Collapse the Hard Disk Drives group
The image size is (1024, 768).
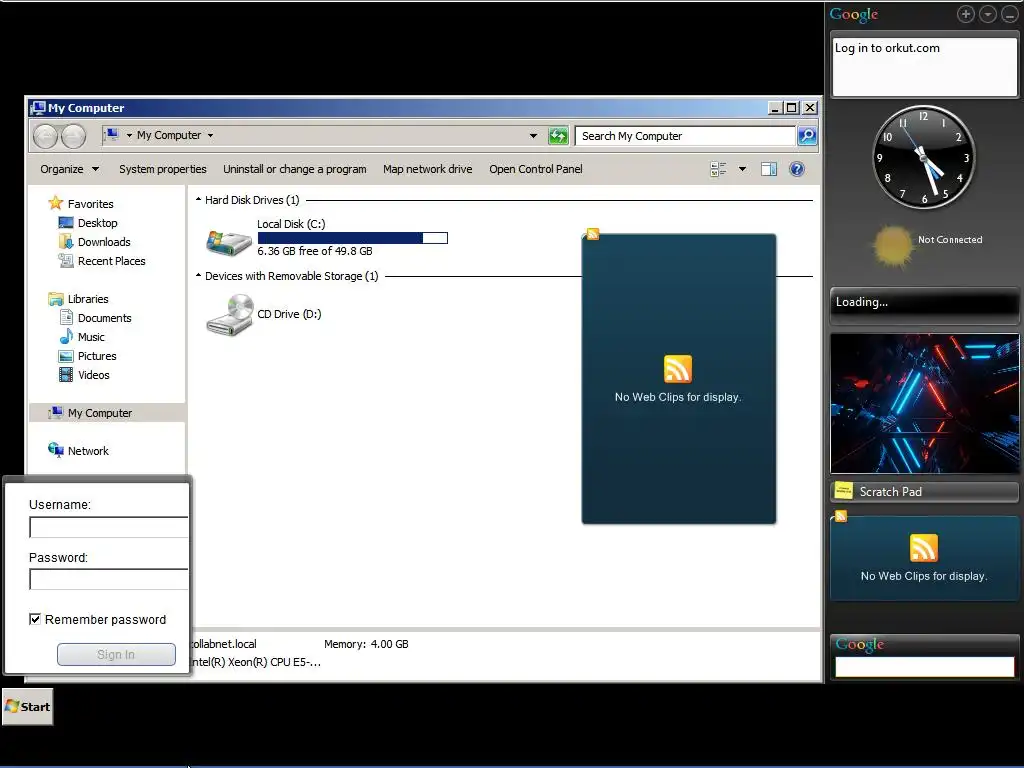[x=198, y=200]
